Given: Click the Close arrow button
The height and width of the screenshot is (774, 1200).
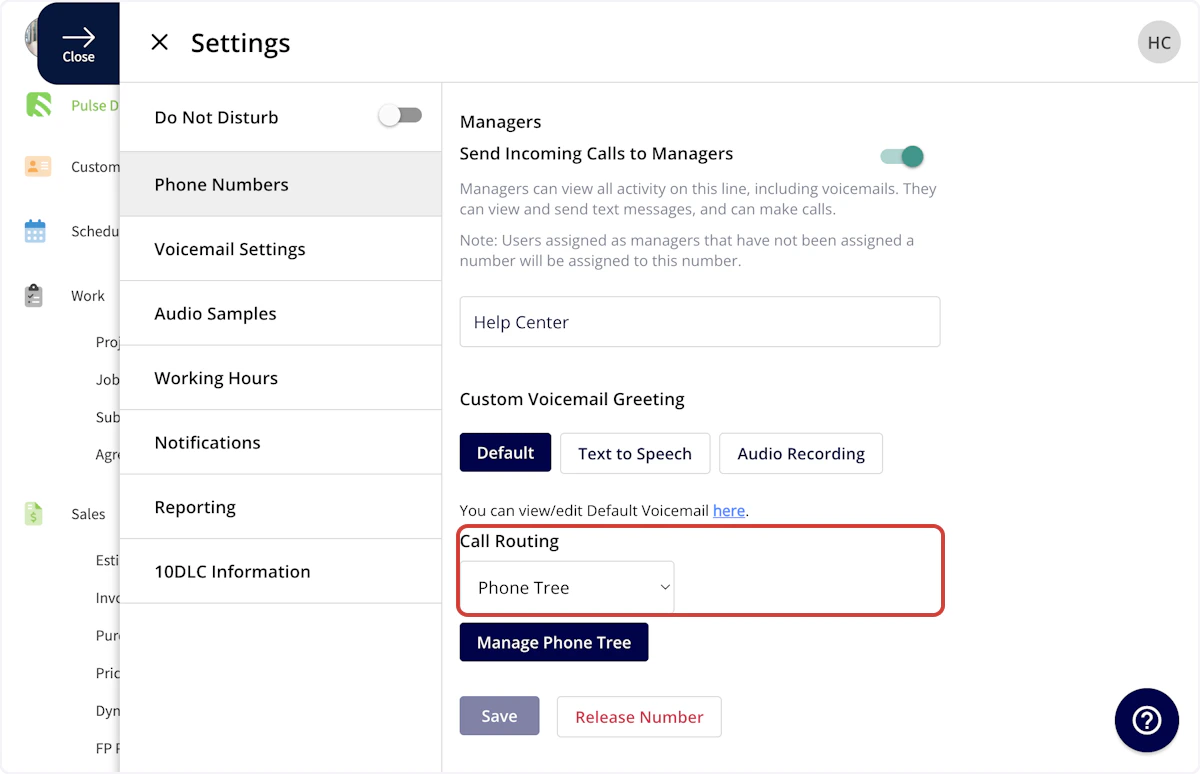Looking at the screenshot, I should [x=78, y=43].
